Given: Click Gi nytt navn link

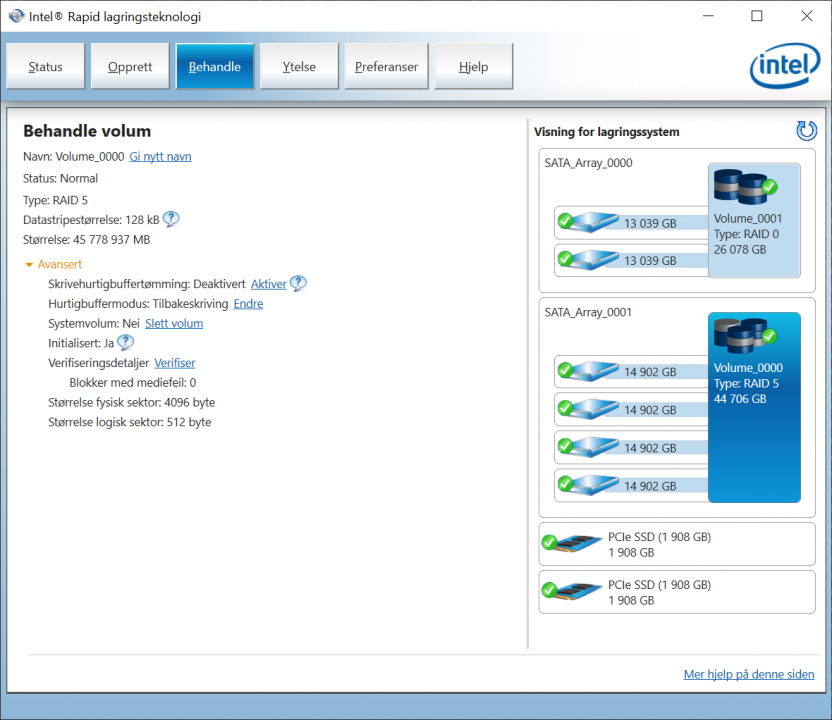Looking at the screenshot, I should [160, 157].
